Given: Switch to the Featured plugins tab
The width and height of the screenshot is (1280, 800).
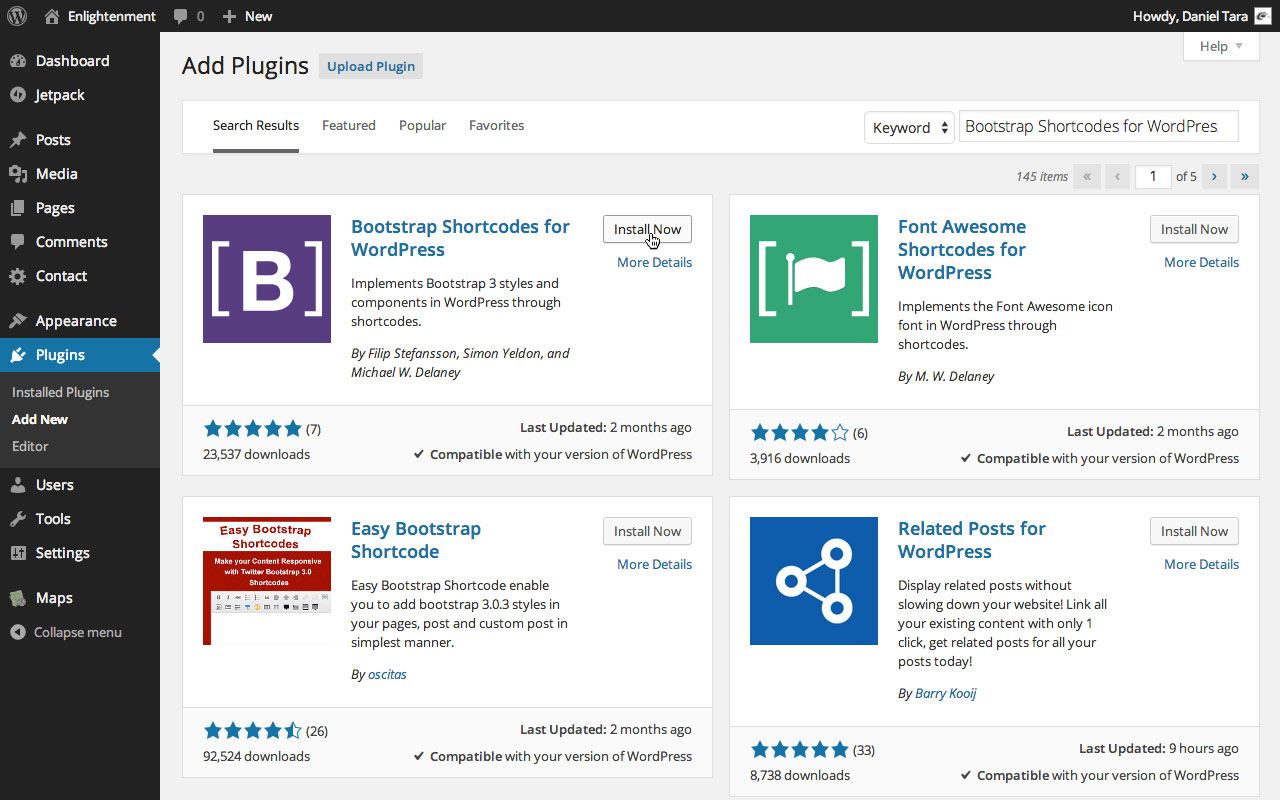Looking at the screenshot, I should 348,125.
